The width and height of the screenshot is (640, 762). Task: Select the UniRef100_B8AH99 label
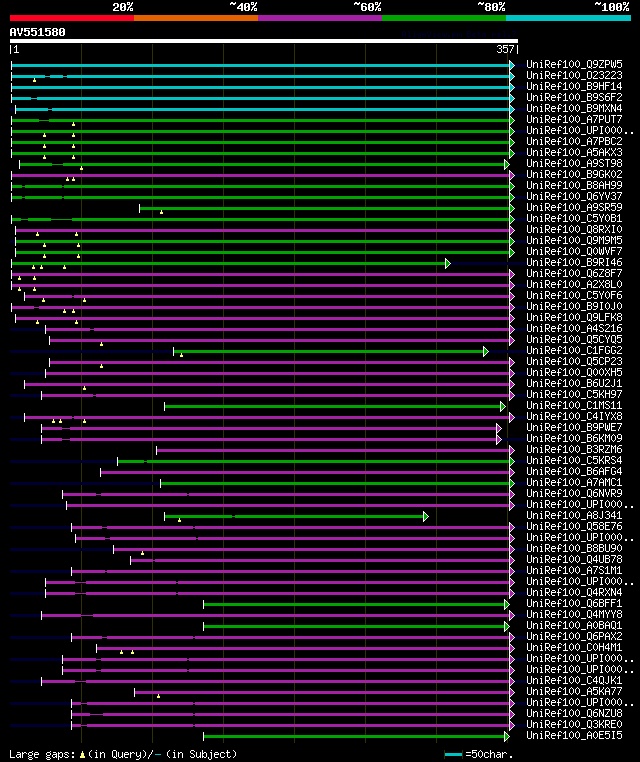pyautogui.click(x=574, y=185)
